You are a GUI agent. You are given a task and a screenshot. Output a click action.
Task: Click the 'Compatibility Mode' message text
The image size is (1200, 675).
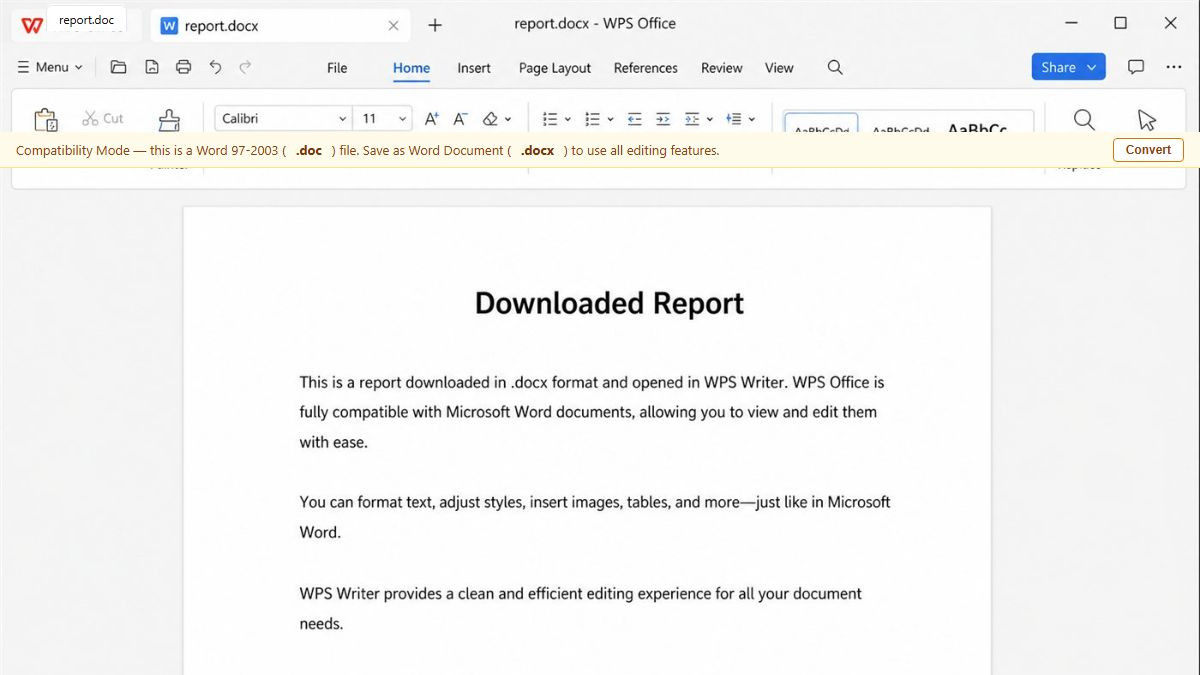367,150
